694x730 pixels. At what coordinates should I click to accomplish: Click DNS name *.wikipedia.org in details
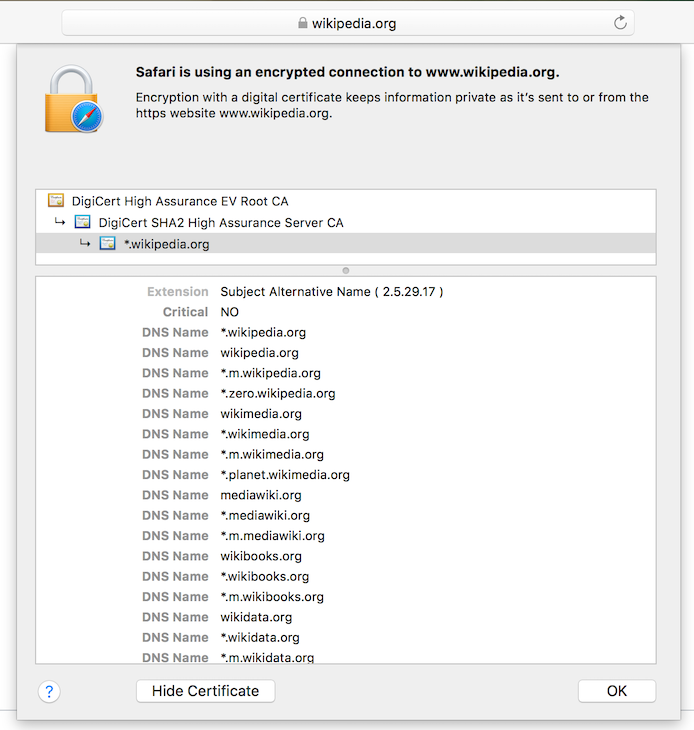pyautogui.click(x=263, y=332)
